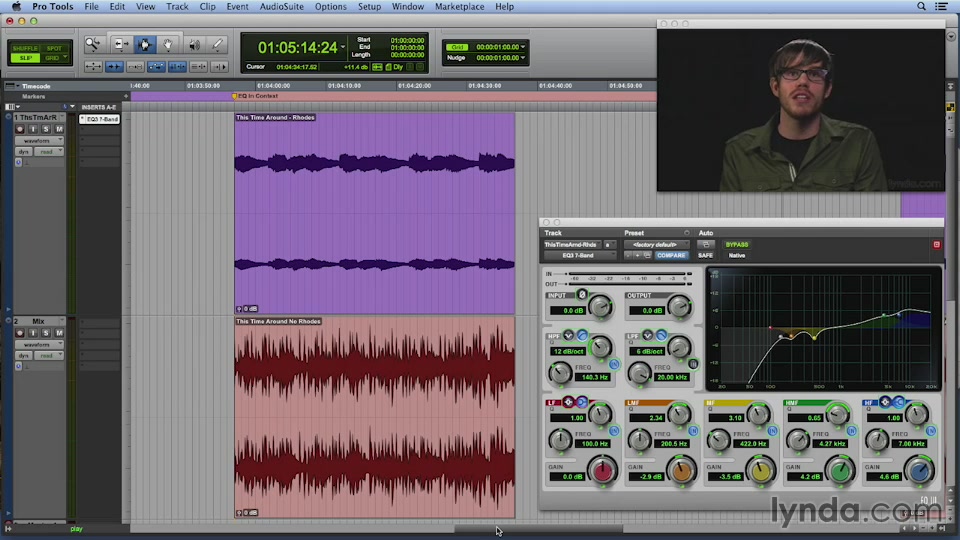Solo the Mix track
Screen dimensions: 960x540
46,333
